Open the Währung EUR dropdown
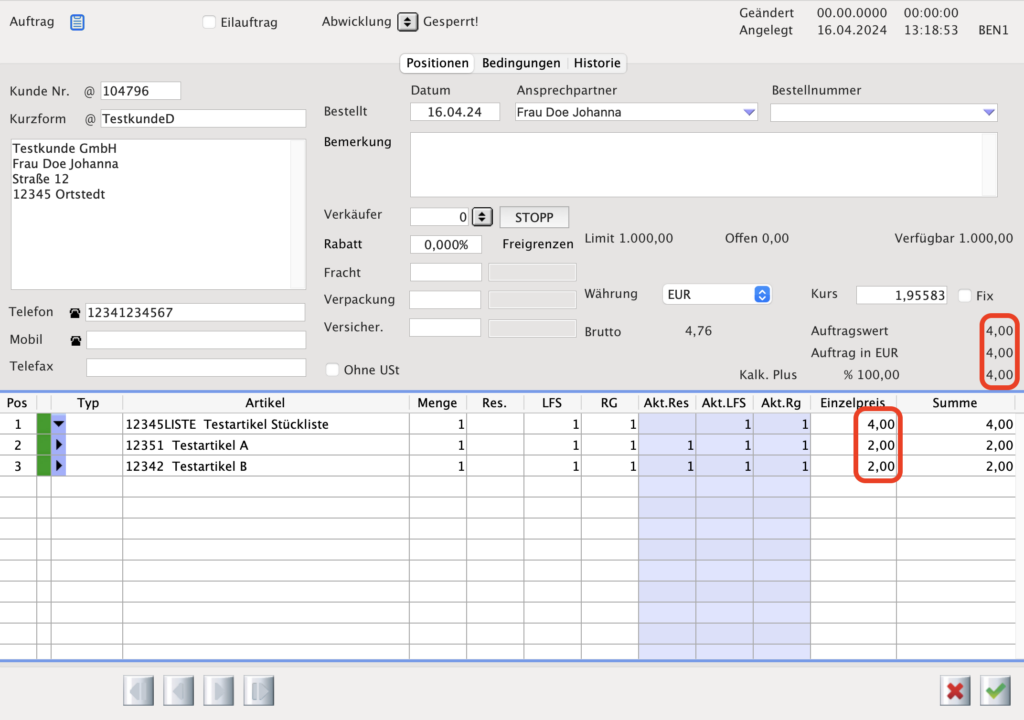 click(761, 294)
